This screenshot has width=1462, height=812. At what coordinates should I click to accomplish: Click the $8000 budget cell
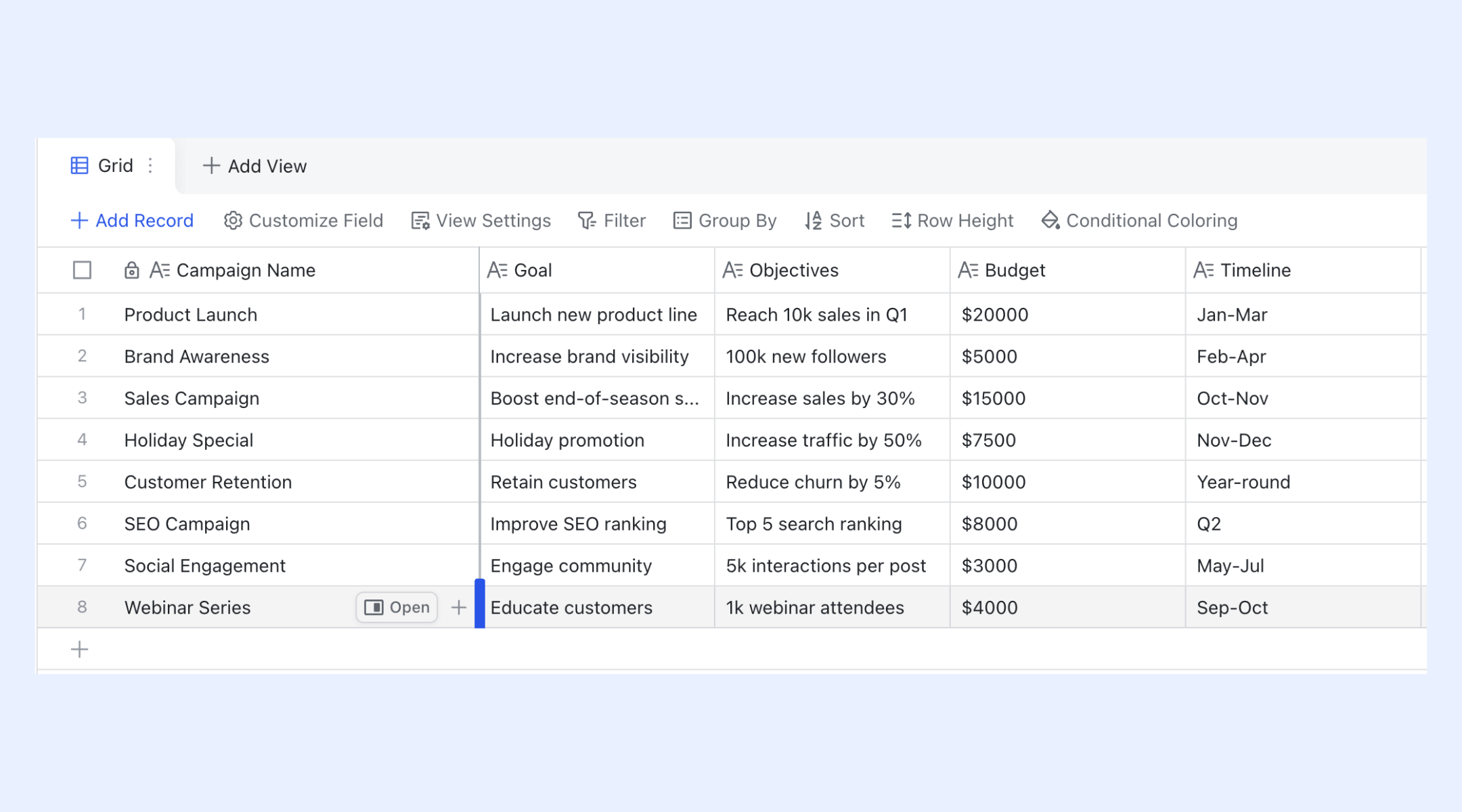[1068, 524]
